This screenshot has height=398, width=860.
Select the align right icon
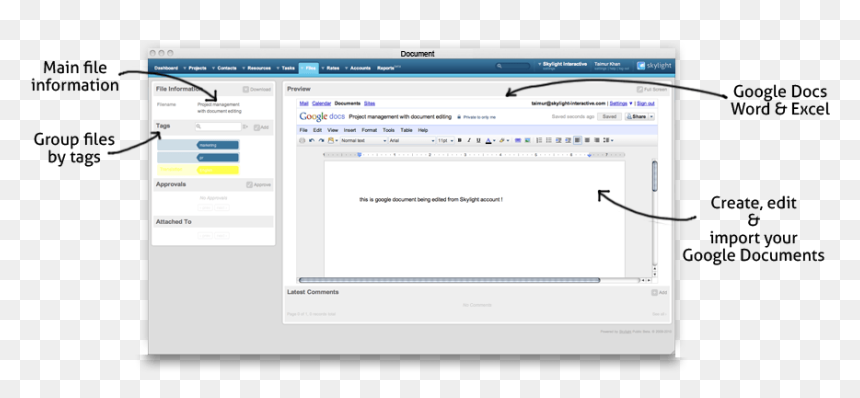[596, 140]
